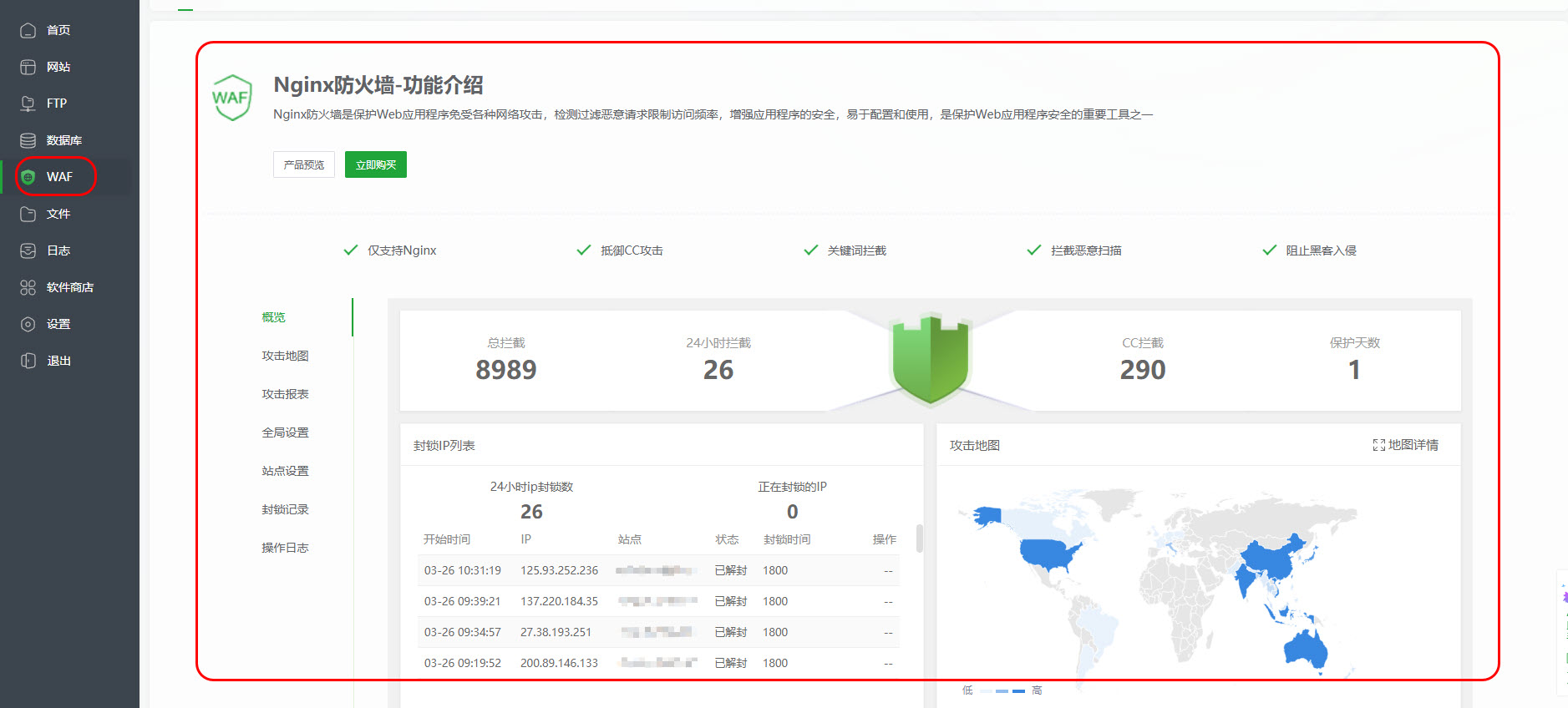Image resolution: width=1568 pixels, height=708 pixels.
Task: Click the 开始时间 column header
Action: coord(447,539)
